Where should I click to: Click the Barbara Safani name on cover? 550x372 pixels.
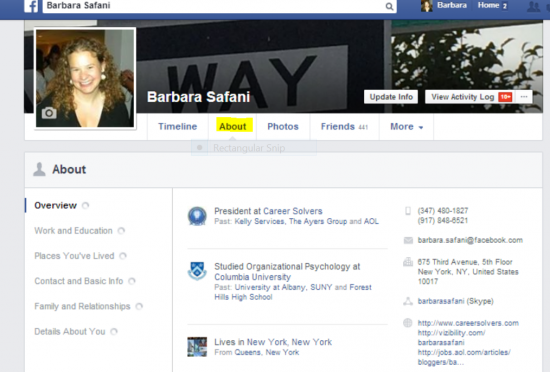(x=199, y=97)
